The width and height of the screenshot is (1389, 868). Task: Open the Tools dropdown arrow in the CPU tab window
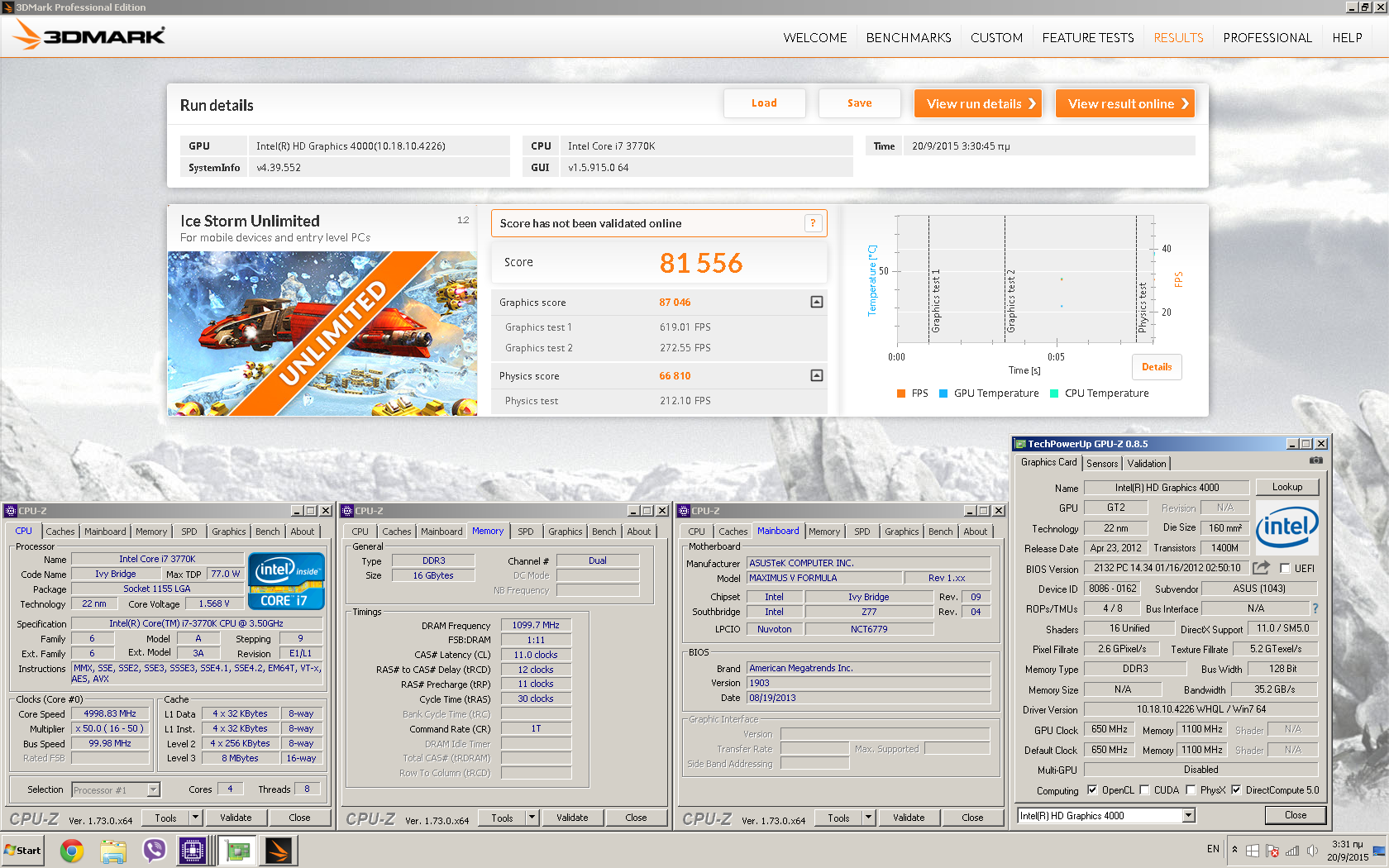pos(196,818)
